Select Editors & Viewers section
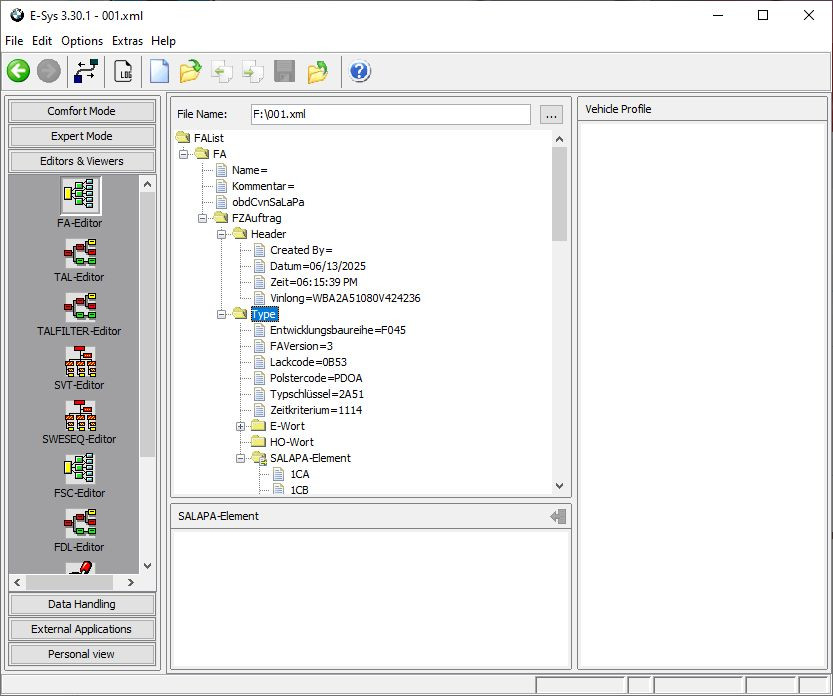The height and width of the screenshot is (696, 833). pyautogui.click(x=82, y=161)
